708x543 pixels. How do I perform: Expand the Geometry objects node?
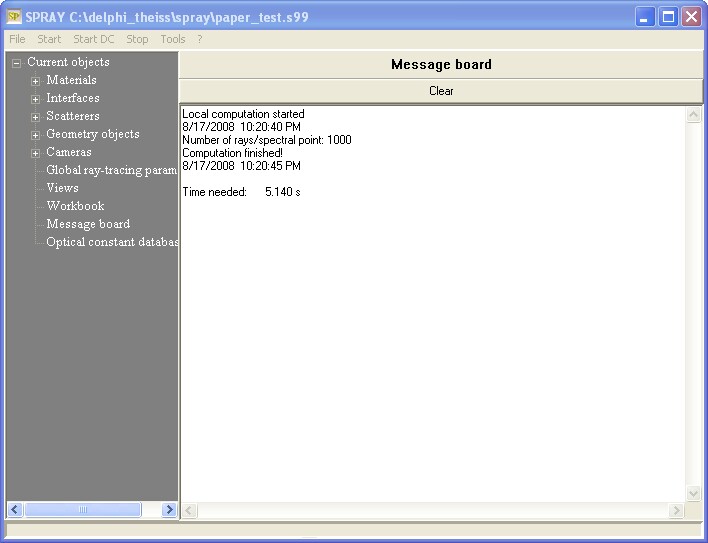coord(36,135)
